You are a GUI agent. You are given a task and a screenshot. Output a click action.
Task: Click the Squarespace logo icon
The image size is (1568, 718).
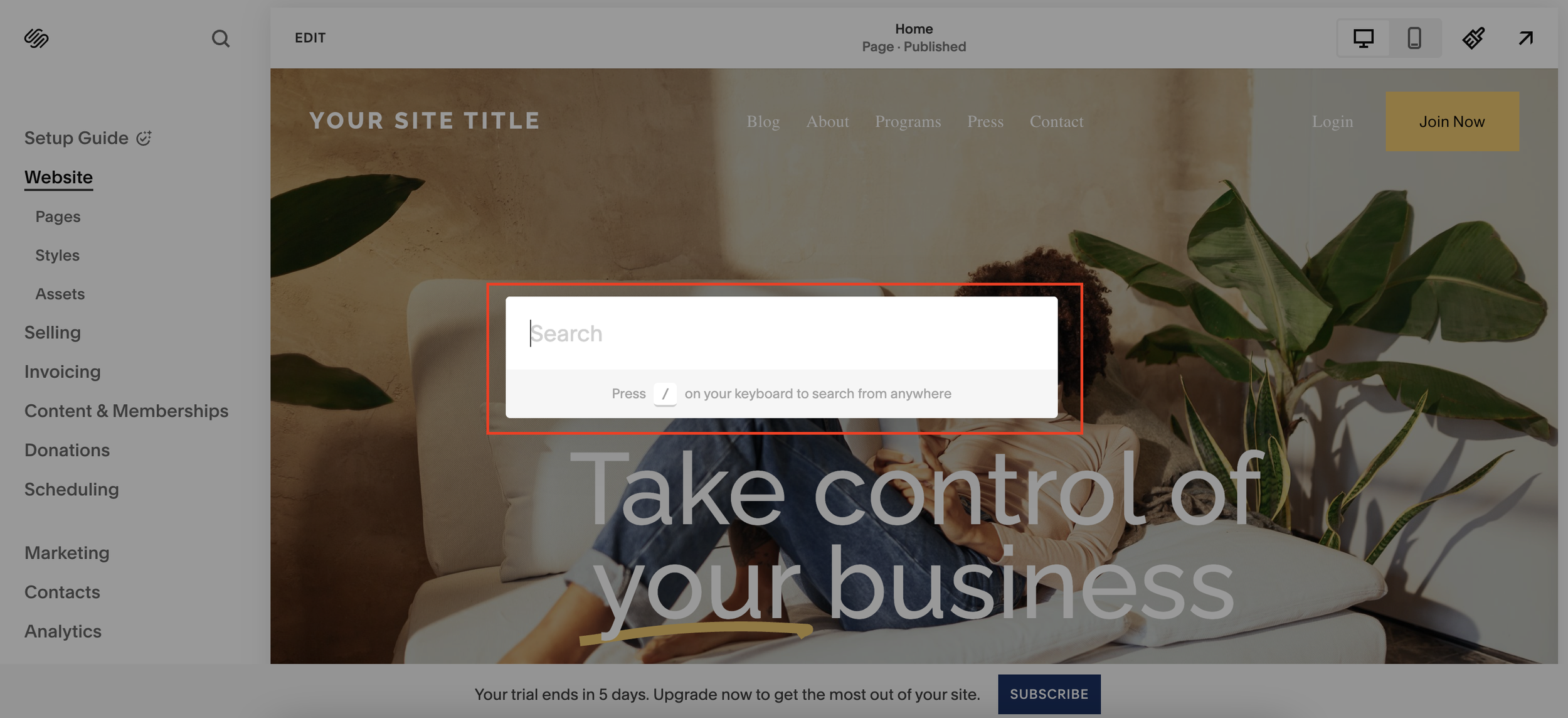click(36, 38)
